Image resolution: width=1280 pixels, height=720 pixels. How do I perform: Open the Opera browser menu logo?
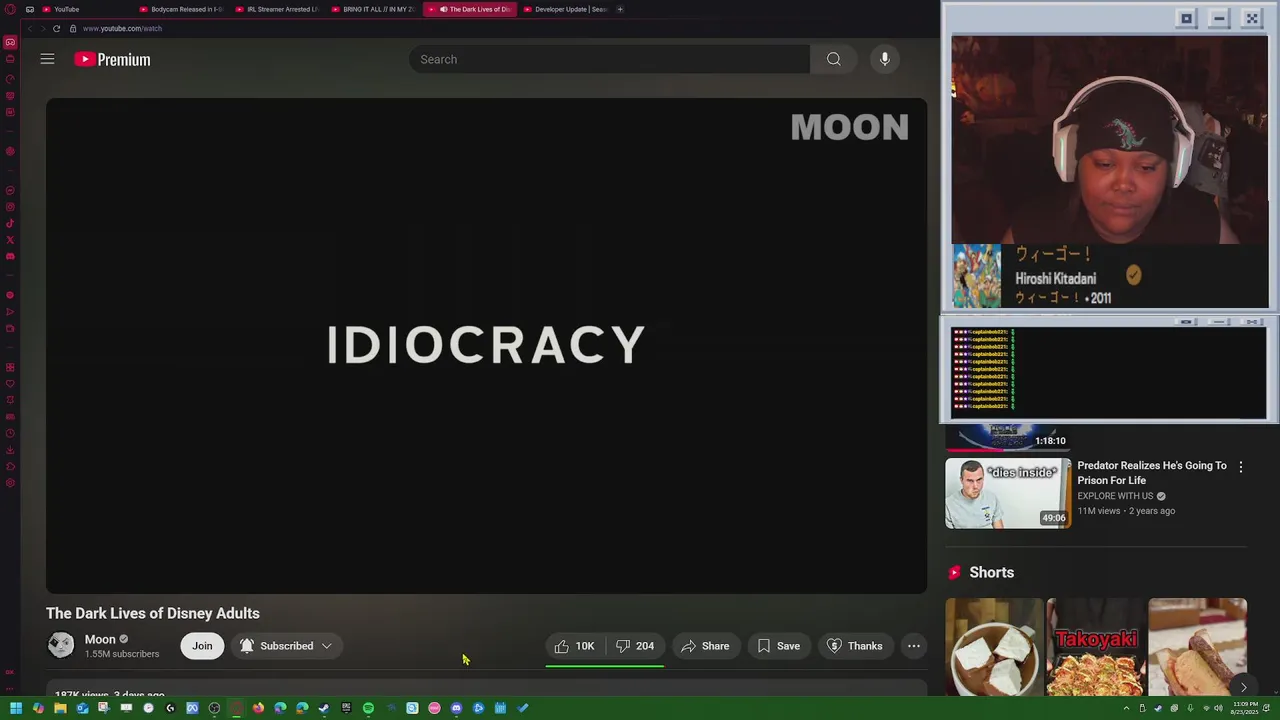(10, 9)
